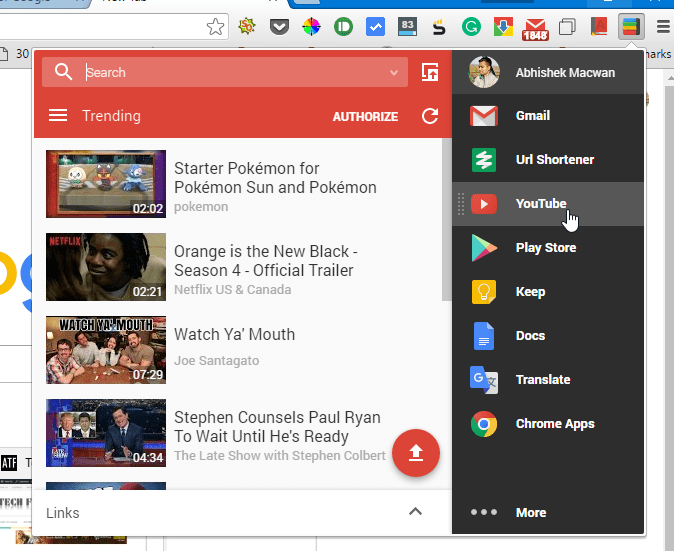Open the Translate icon
This screenshot has width=674, height=551.
(x=484, y=380)
